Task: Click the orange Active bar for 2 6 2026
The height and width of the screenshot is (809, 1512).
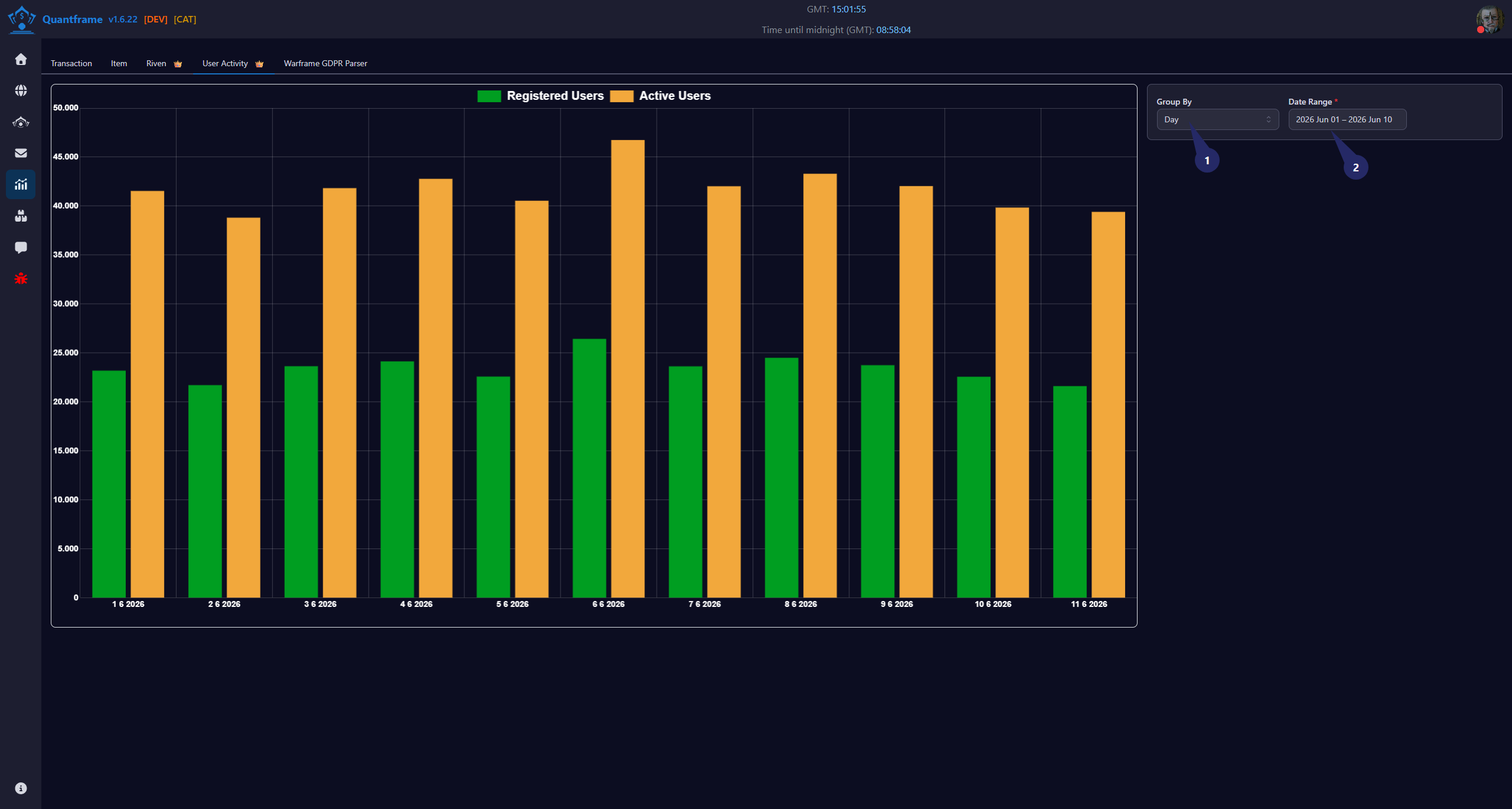Action: click(x=243, y=408)
